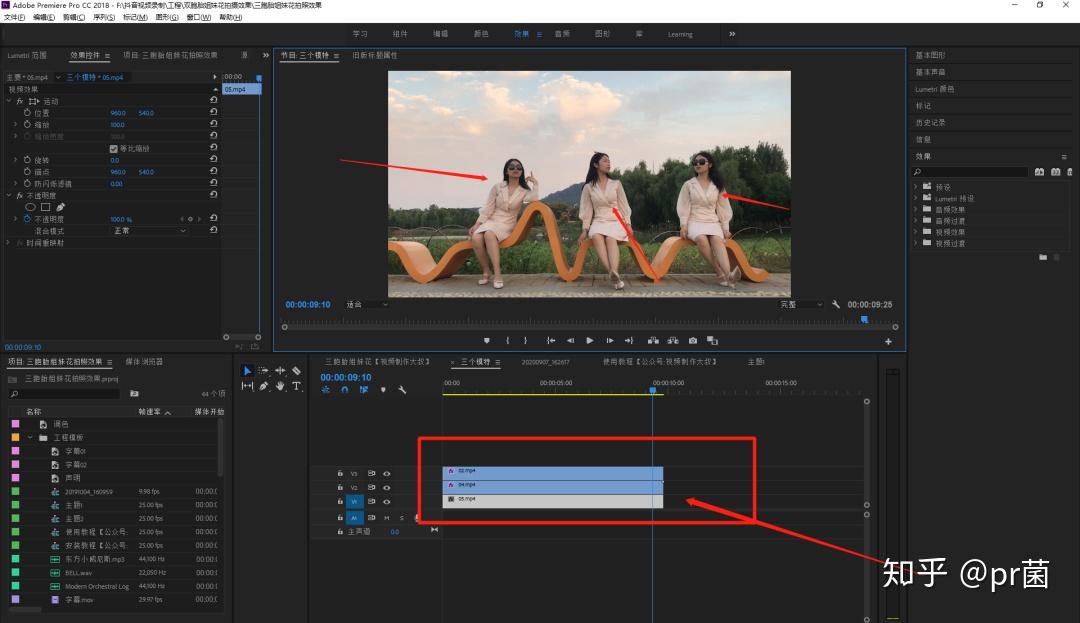This screenshot has width=1080, height=623.
Task: Click the Export Frame camera icon
Action: click(x=692, y=341)
